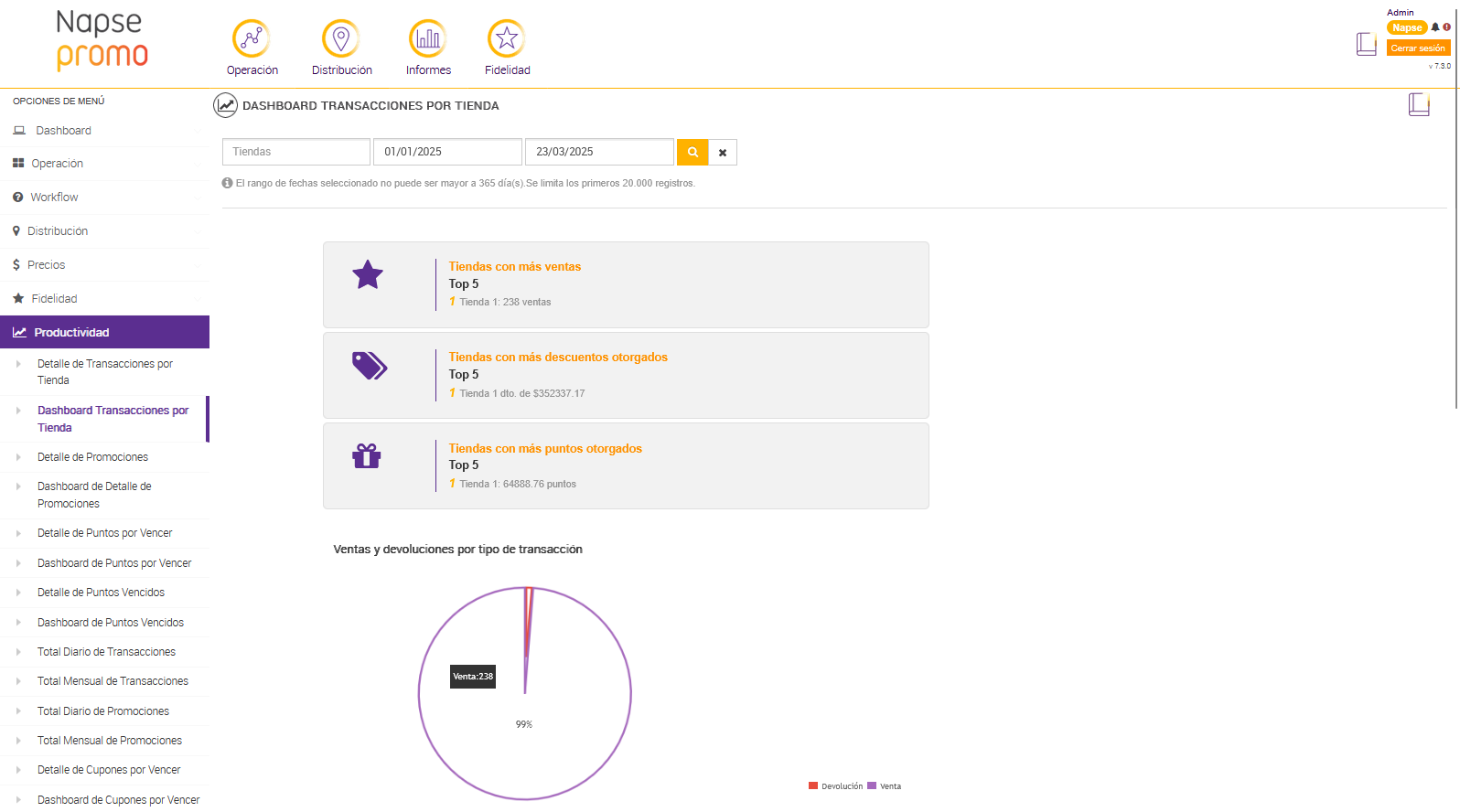Screen dimensions: 1460x812
Task: Toggle the Devolución legend swatch
Action: coord(813,786)
